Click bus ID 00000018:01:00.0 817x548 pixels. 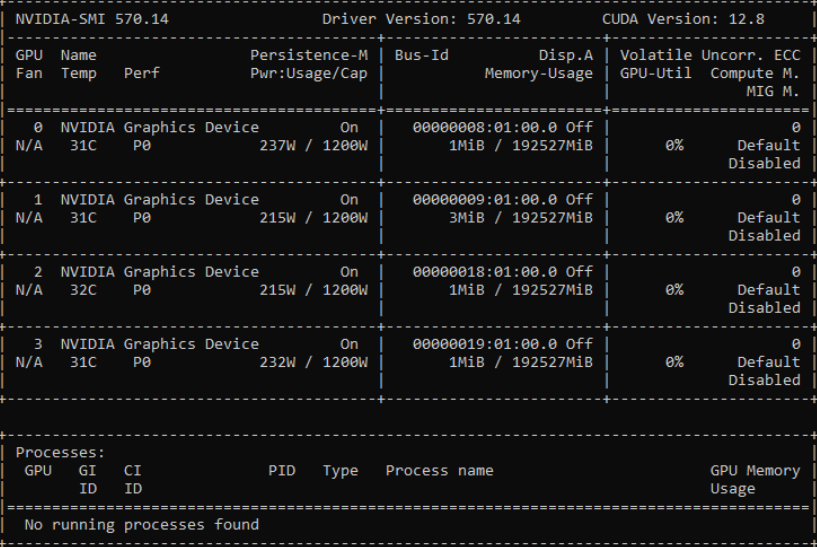pyautogui.click(x=485, y=272)
